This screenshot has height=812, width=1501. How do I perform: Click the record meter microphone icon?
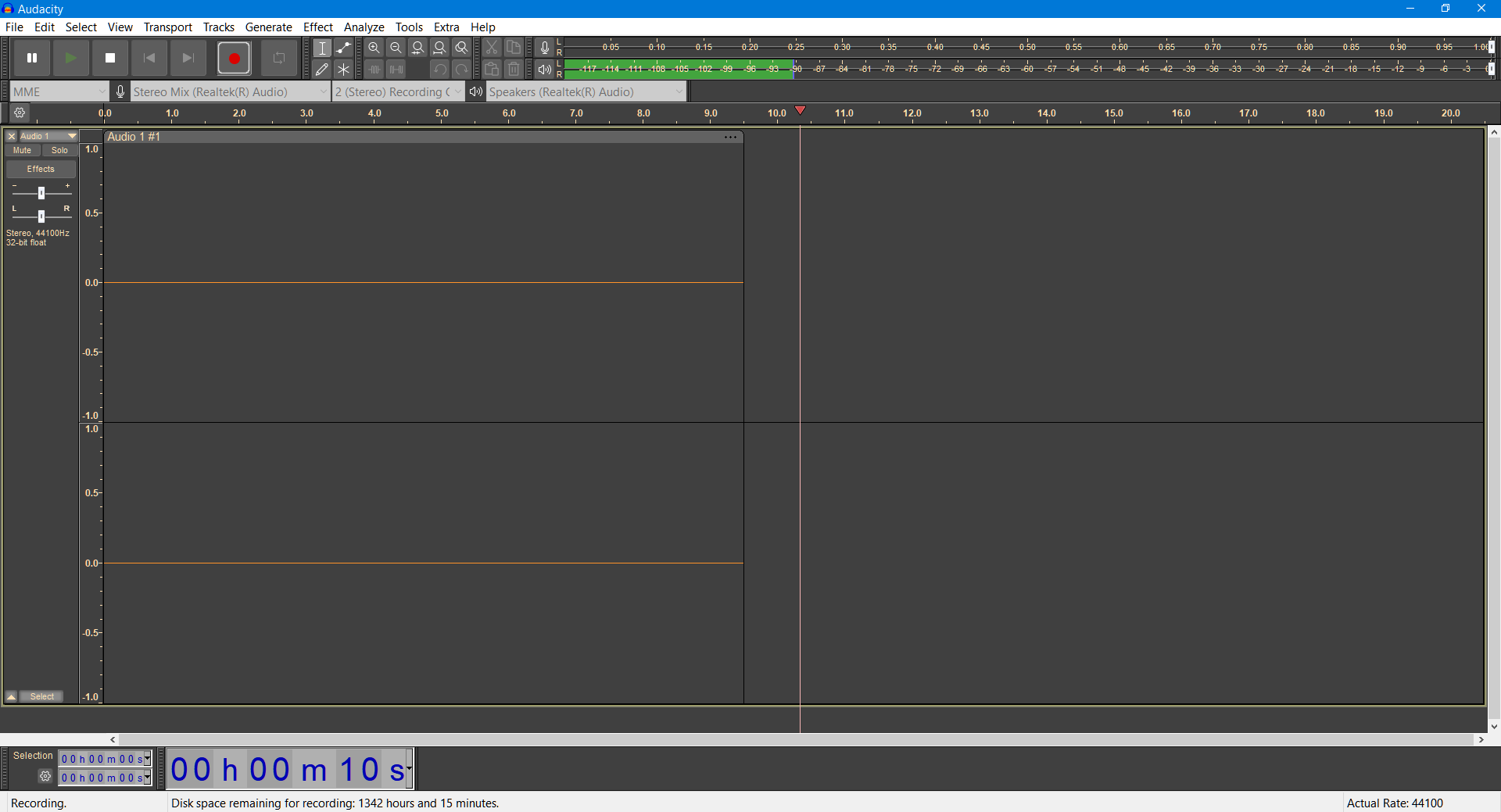click(545, 48)
